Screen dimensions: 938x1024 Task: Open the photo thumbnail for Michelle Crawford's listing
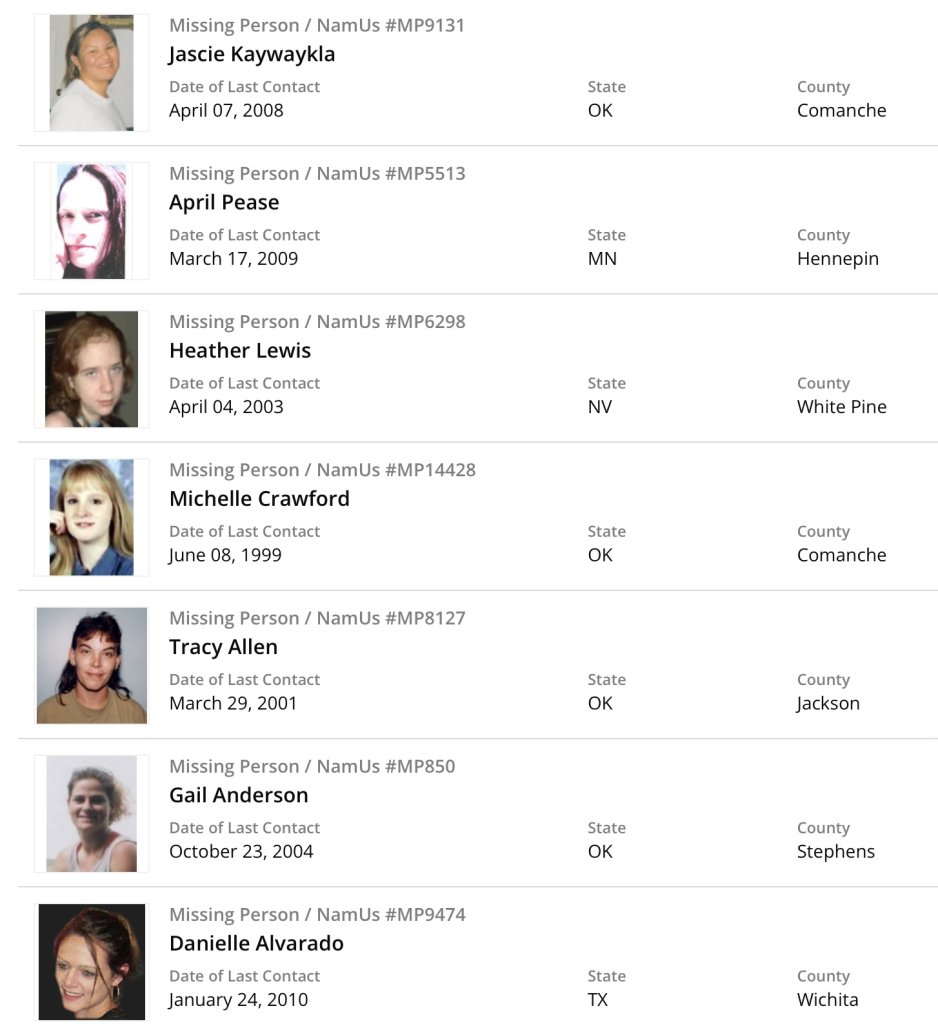[x=91, y=517]
